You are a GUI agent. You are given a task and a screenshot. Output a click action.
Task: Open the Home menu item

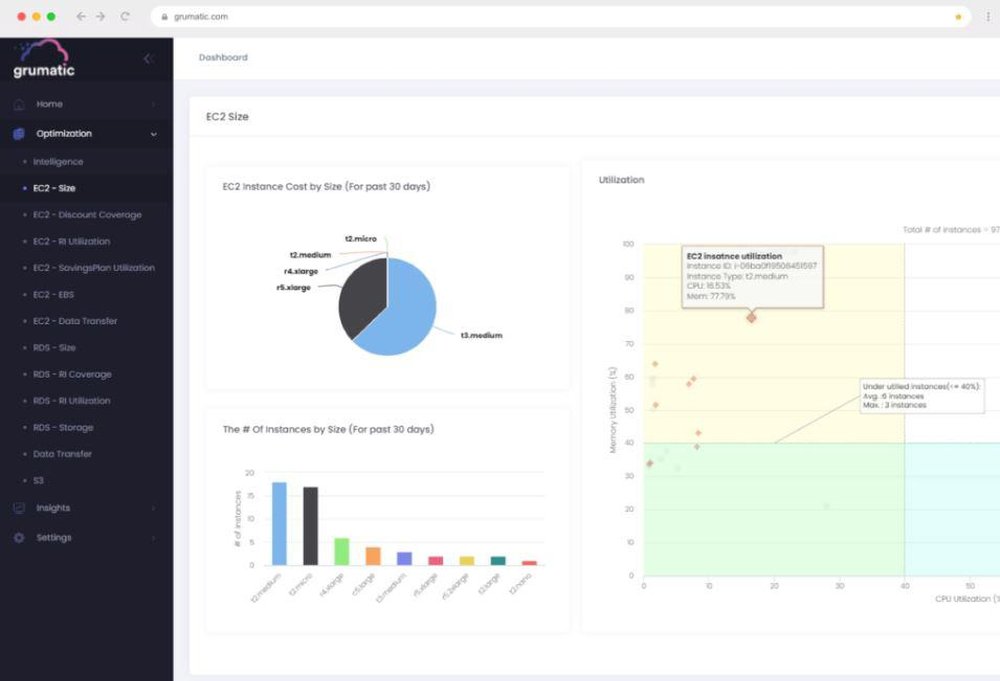(x=86, y=104)
